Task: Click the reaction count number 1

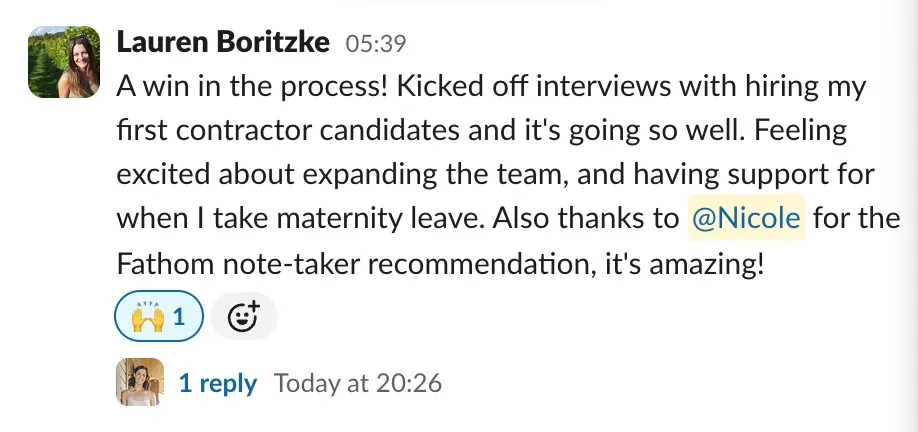Action: coord(180,317)
